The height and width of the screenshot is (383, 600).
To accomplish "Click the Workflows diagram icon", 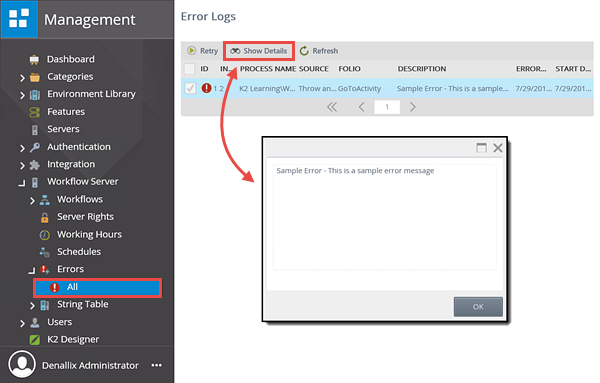I will click(45, 200).
